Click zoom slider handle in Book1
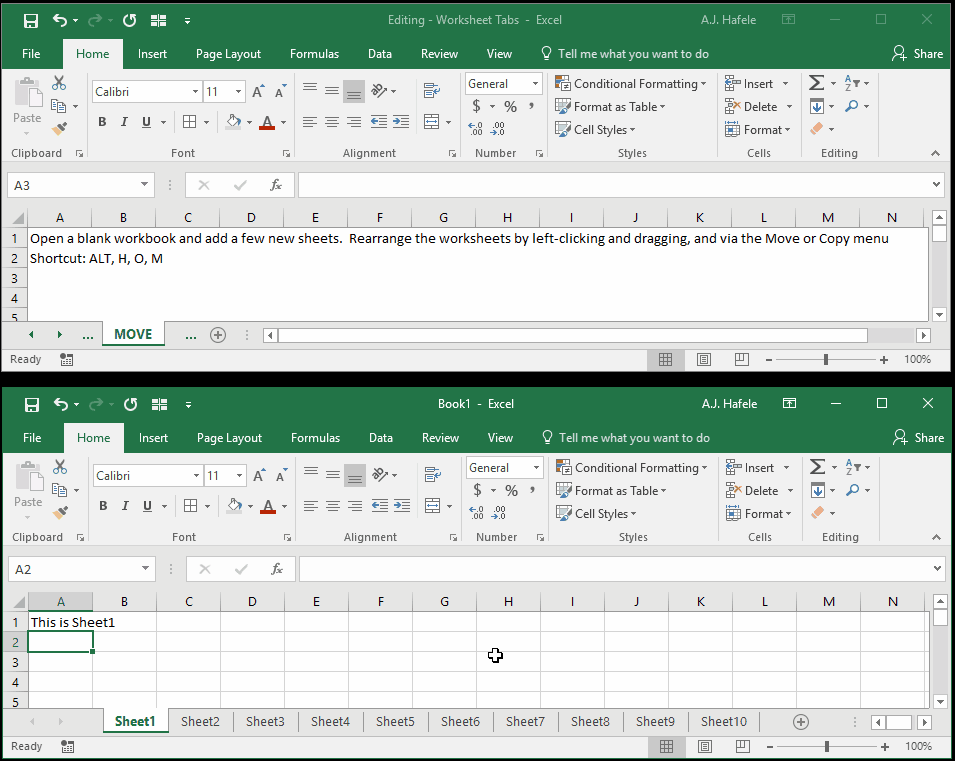 826,746
